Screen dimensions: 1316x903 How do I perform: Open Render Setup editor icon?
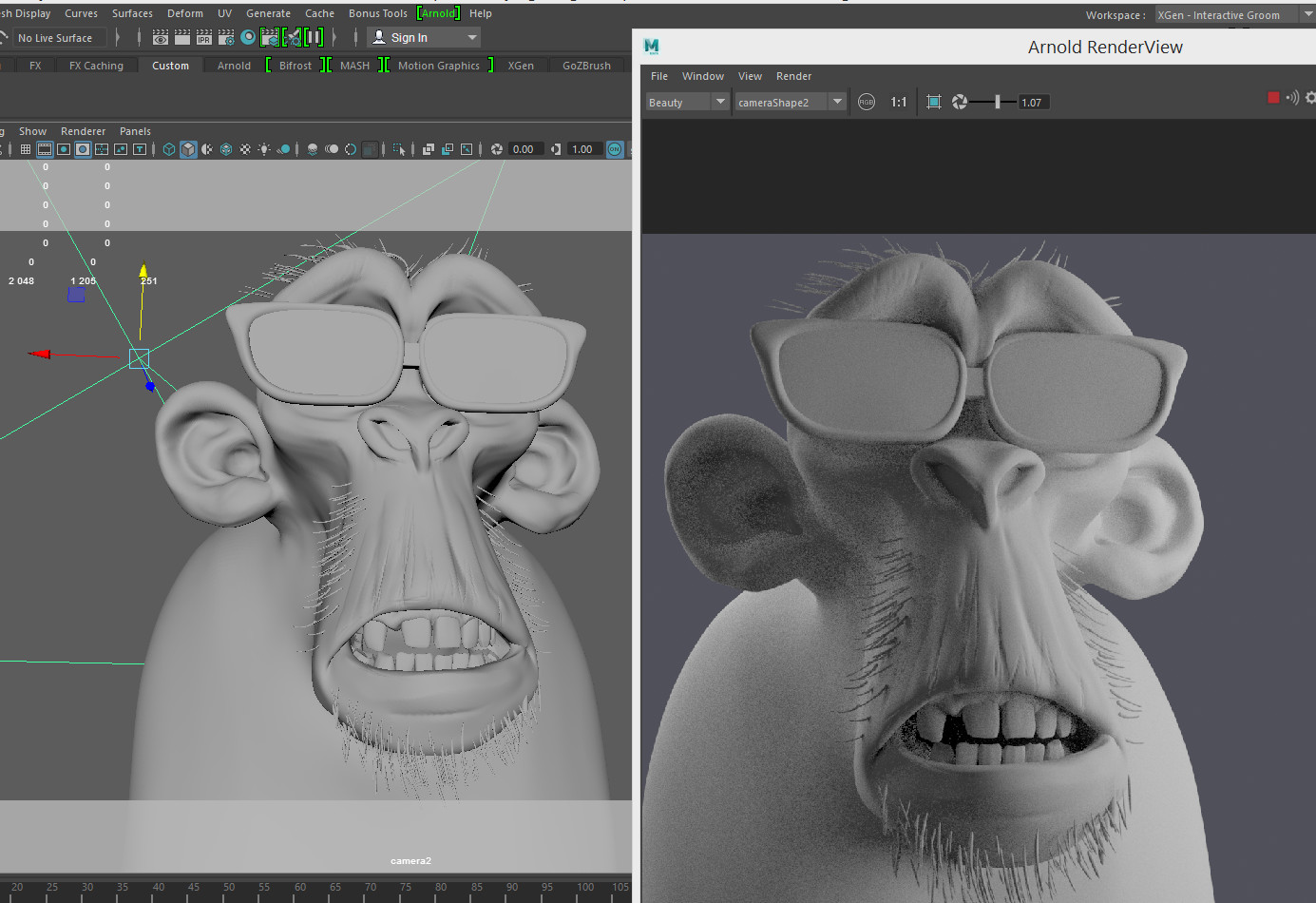270,37
